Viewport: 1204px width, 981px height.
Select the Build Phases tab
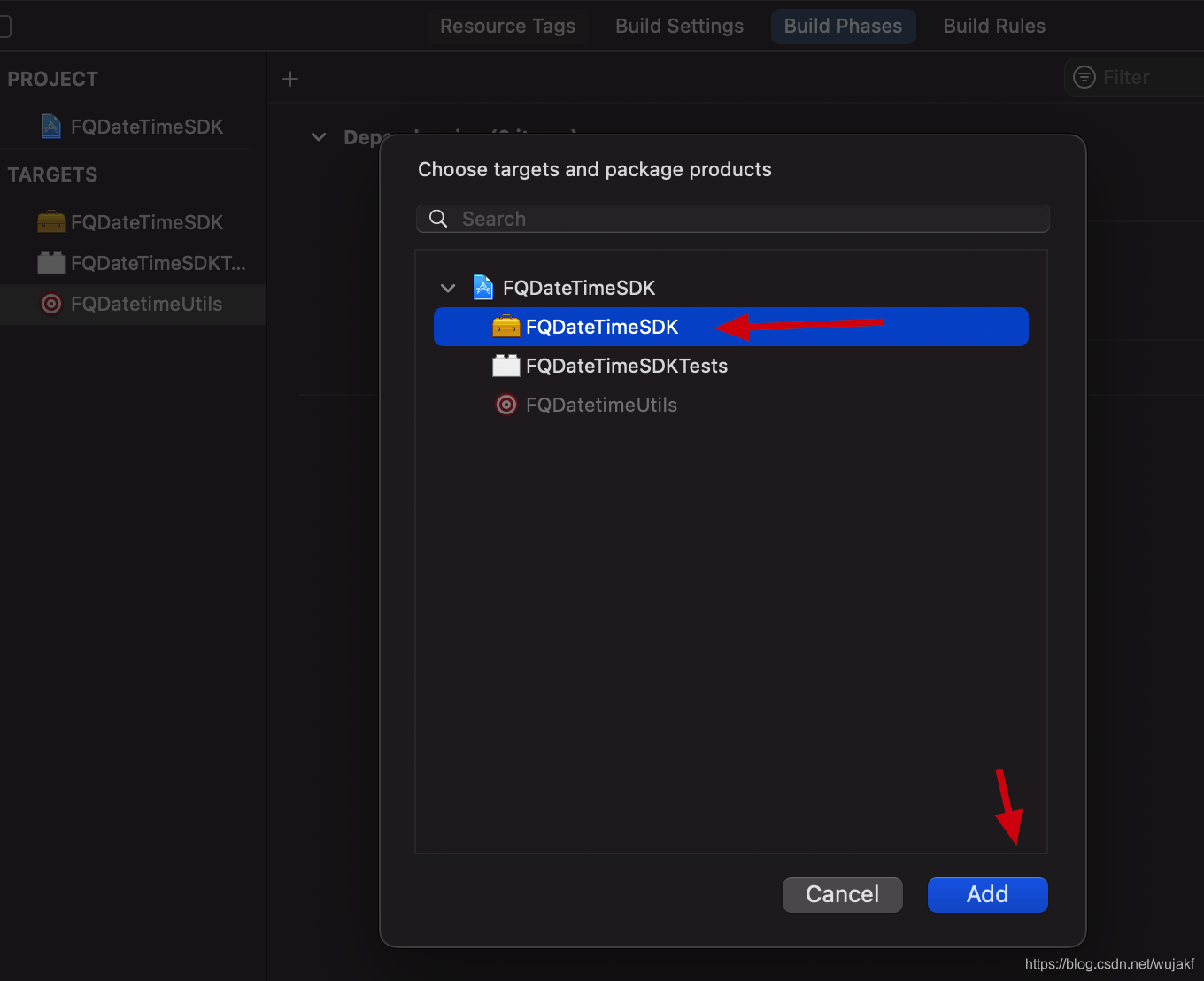coord(844,26)
